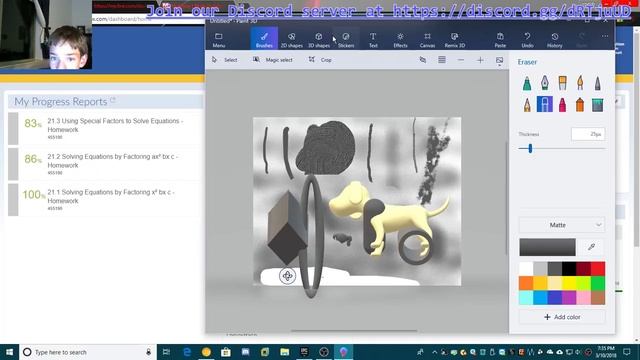Open the Text tool tab
Screen dimensions: 640x360
click(373, 39)
